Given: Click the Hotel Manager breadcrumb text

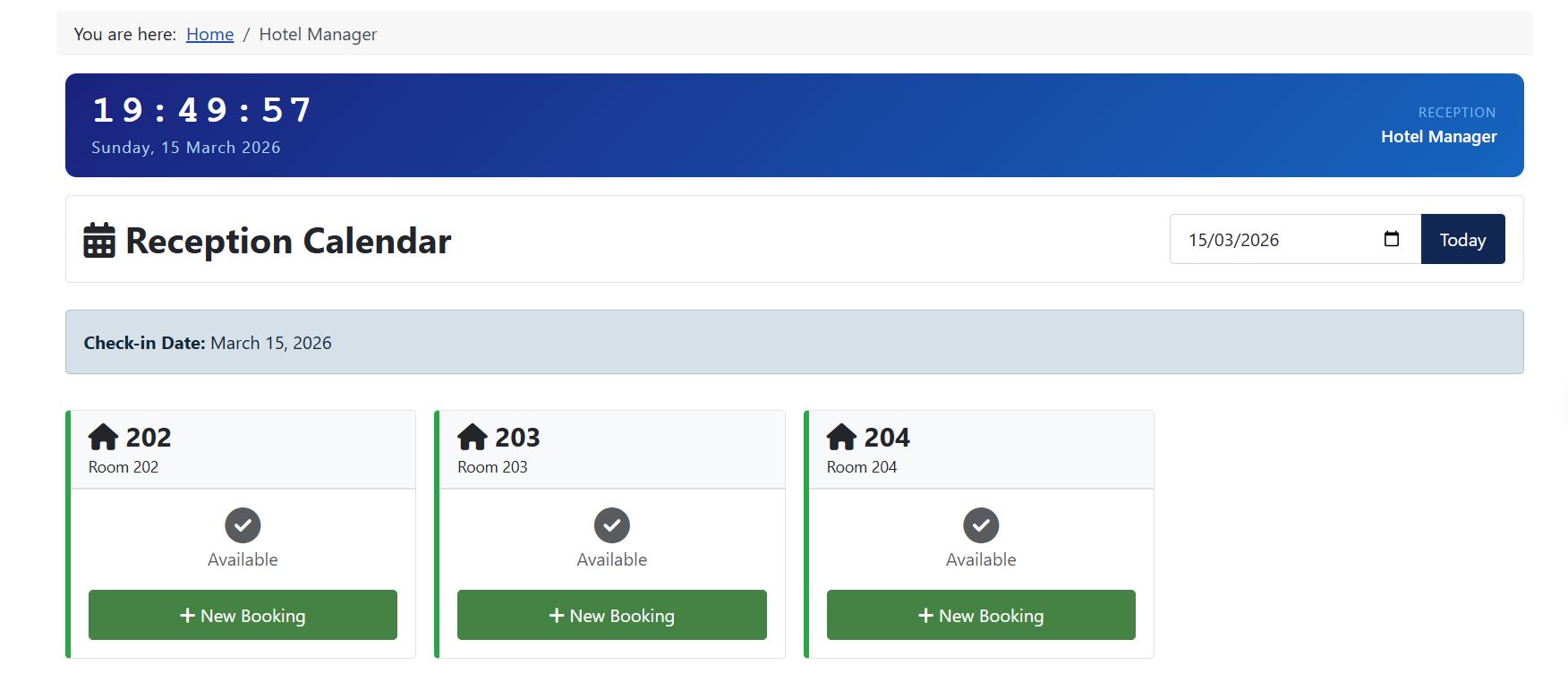Looking at the screenshot, I should click(x=318, y=34).
